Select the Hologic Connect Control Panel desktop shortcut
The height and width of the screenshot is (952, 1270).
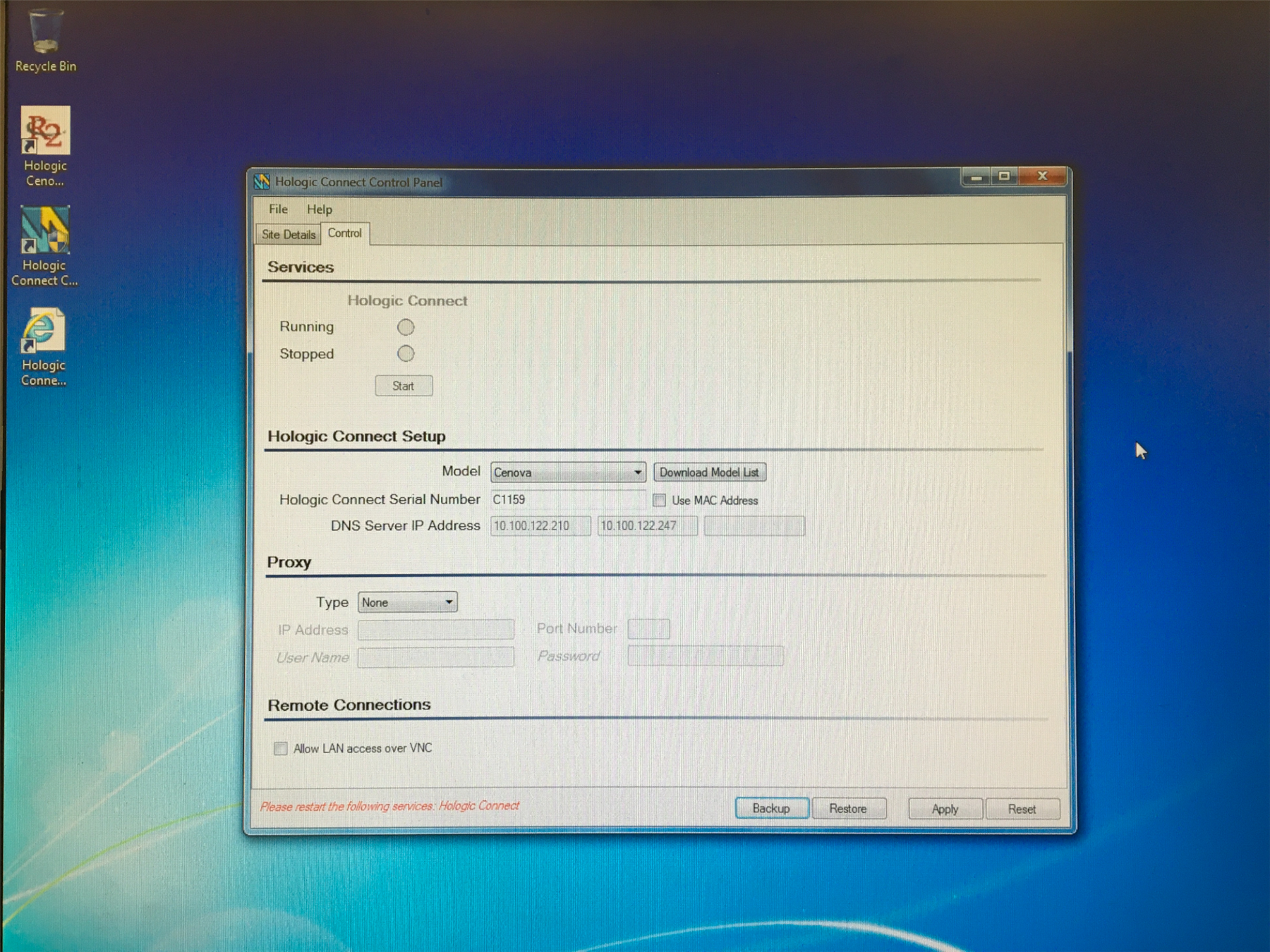(44, 247)
